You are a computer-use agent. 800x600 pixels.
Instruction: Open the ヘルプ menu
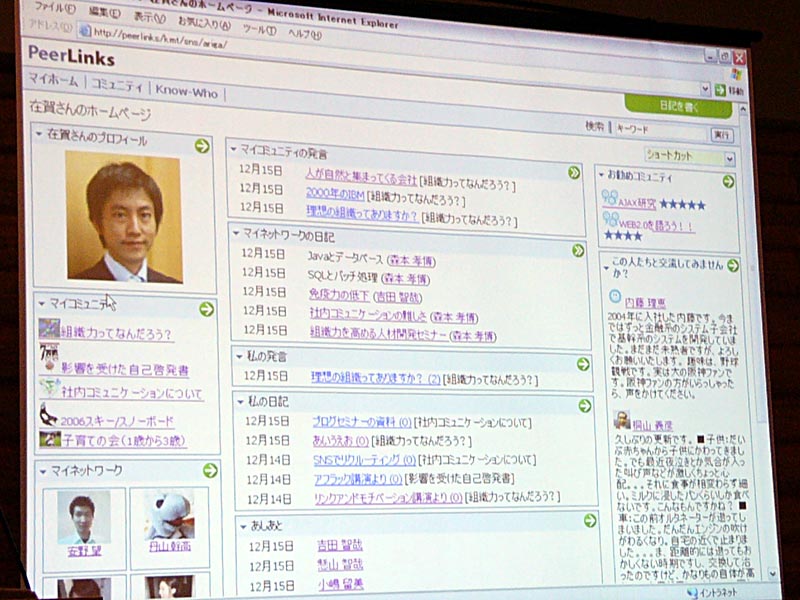(x=305, y=34)
